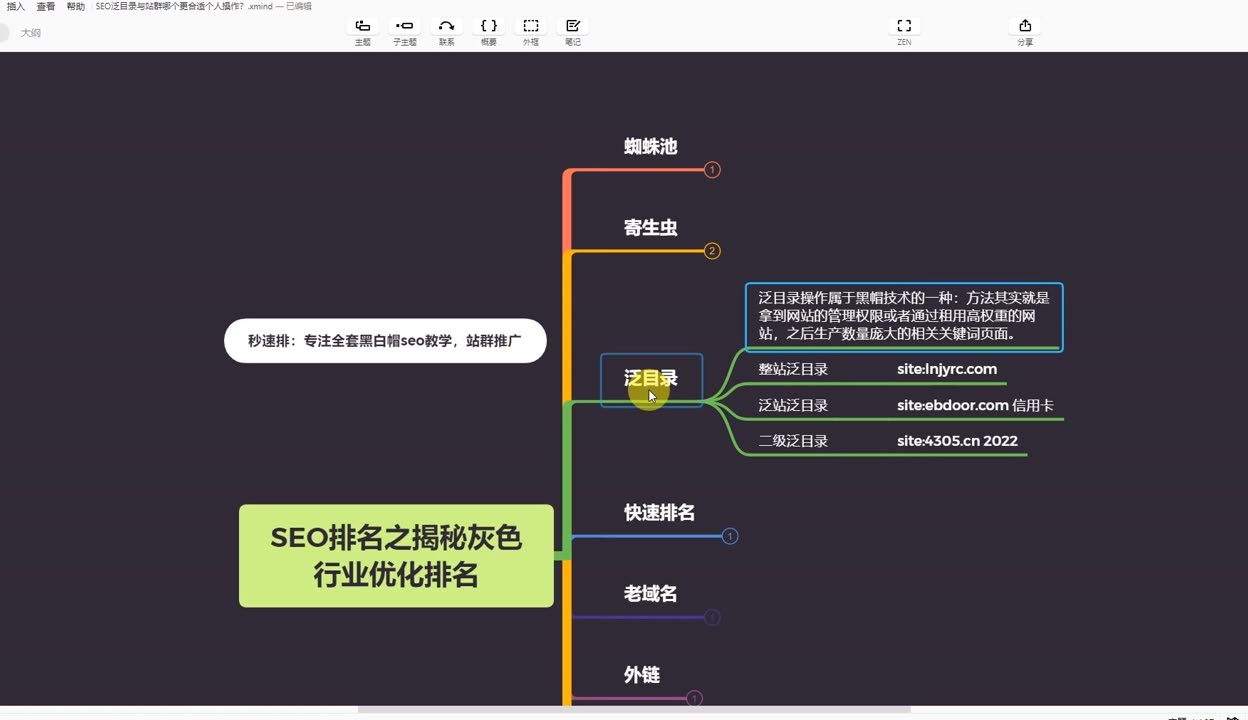Open the 插入 menu
Image resolution: width=1248 pixels, height=720 pixels.
tap(16, 6)
